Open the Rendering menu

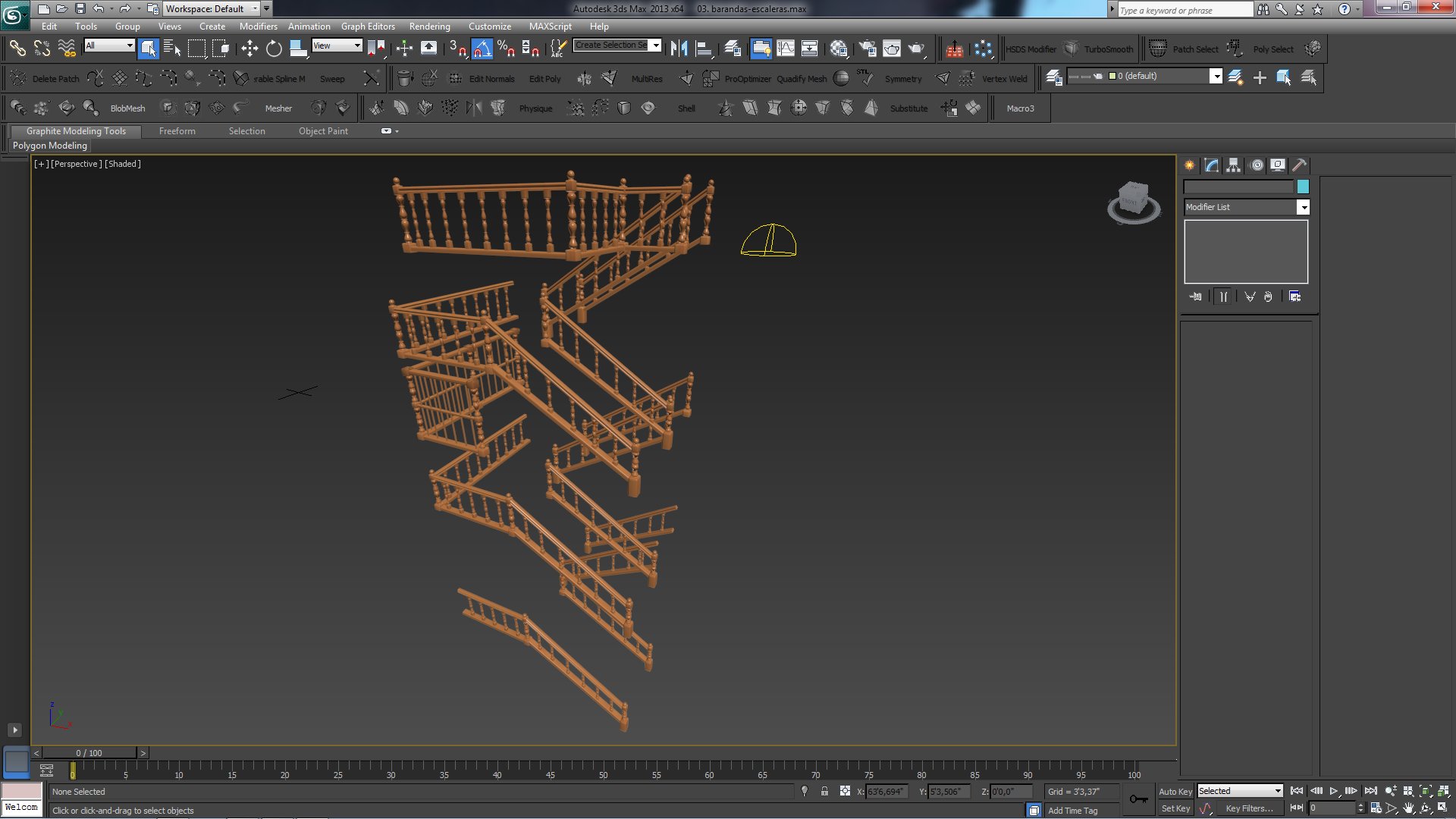[429, 26]
